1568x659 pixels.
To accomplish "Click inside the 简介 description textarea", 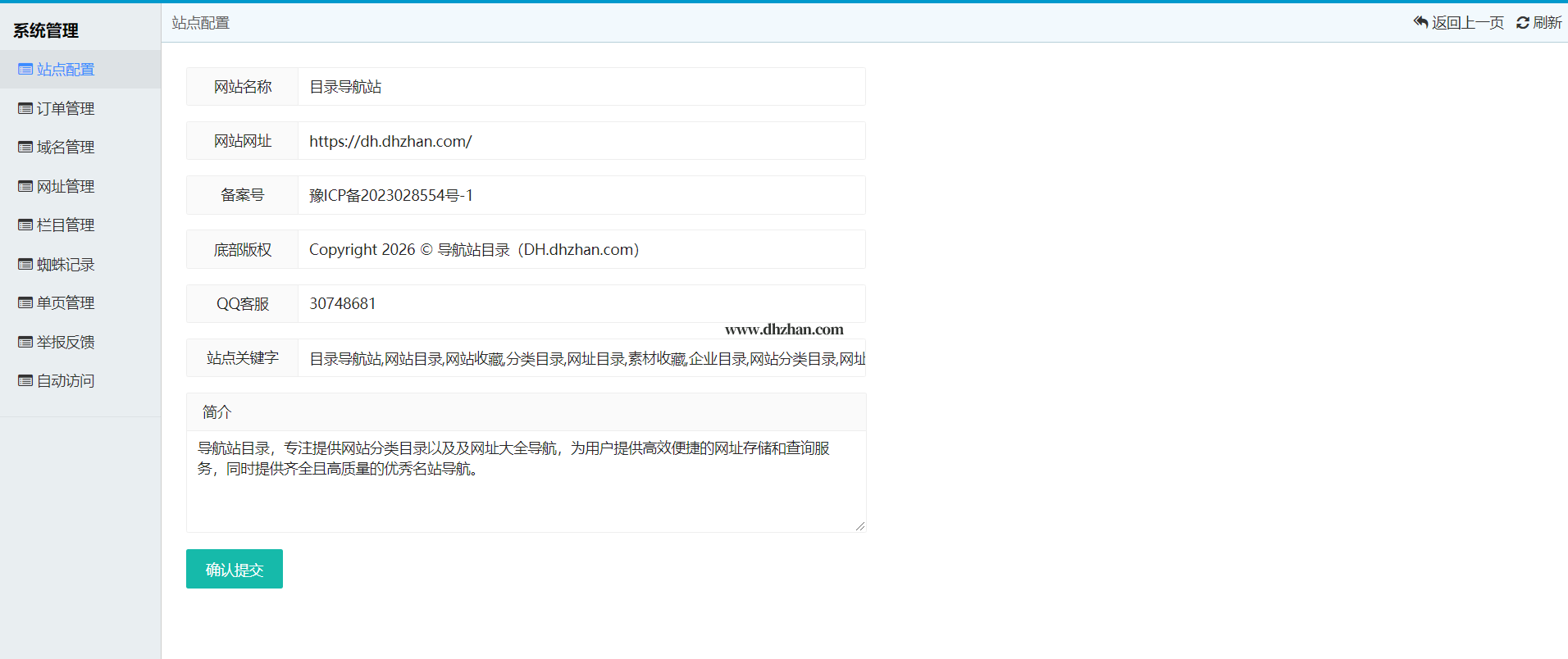I will click(525, 492).
